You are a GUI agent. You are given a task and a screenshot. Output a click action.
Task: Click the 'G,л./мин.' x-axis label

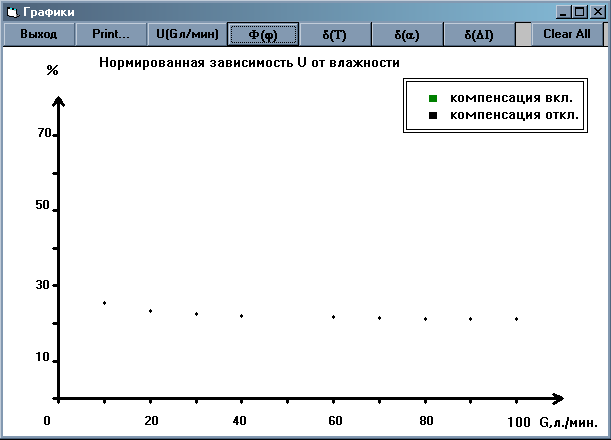pos(569,422)
